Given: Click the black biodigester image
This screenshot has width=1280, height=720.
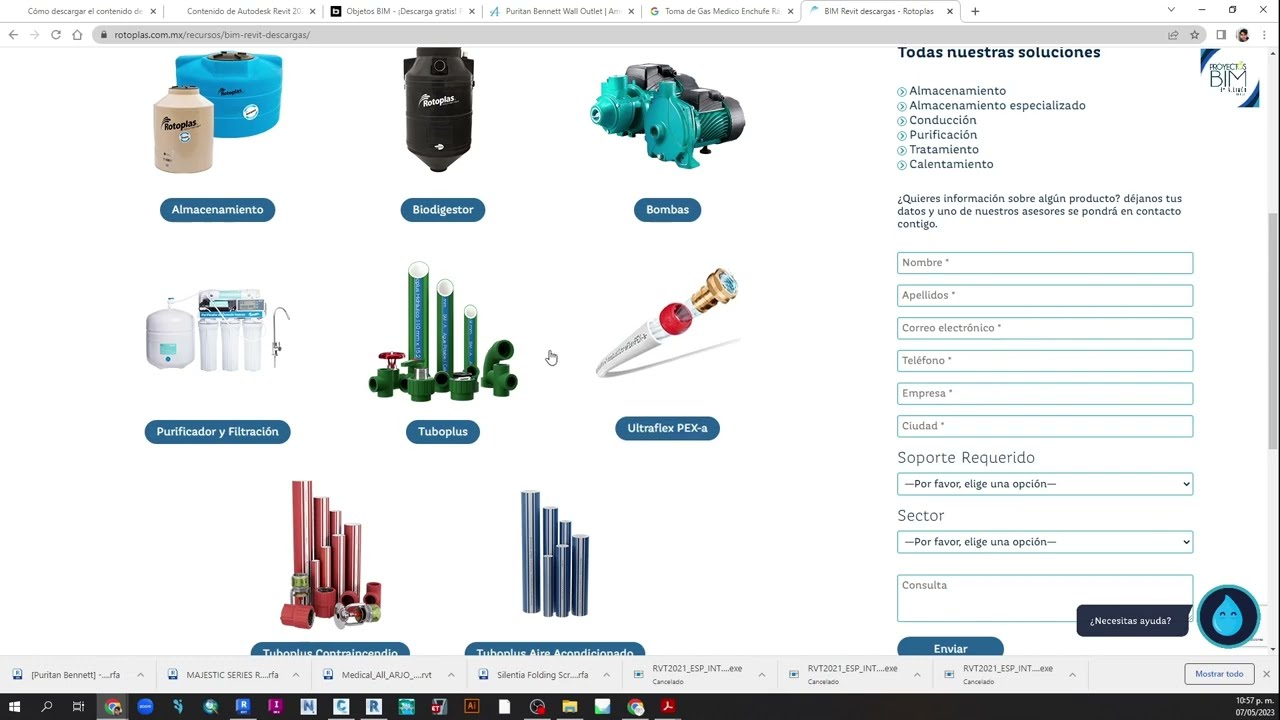Looking at the screenshot, I should pyautogui.click(x=439, y=110).
